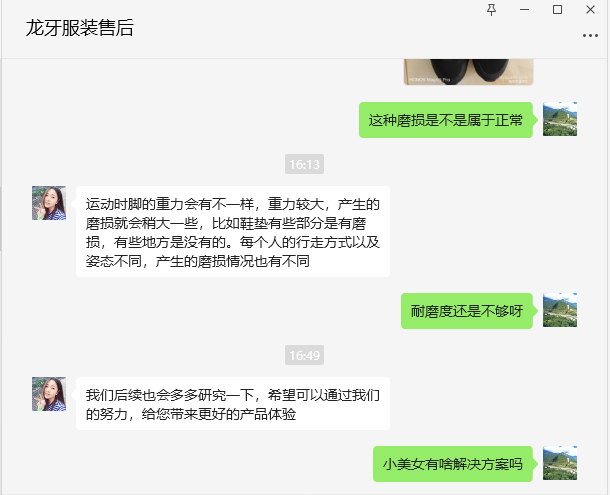Viewport: 610px width, 495px height.
Task: Select the green bubble 小美女有啥解决方案吗
Action: point(453,464)
